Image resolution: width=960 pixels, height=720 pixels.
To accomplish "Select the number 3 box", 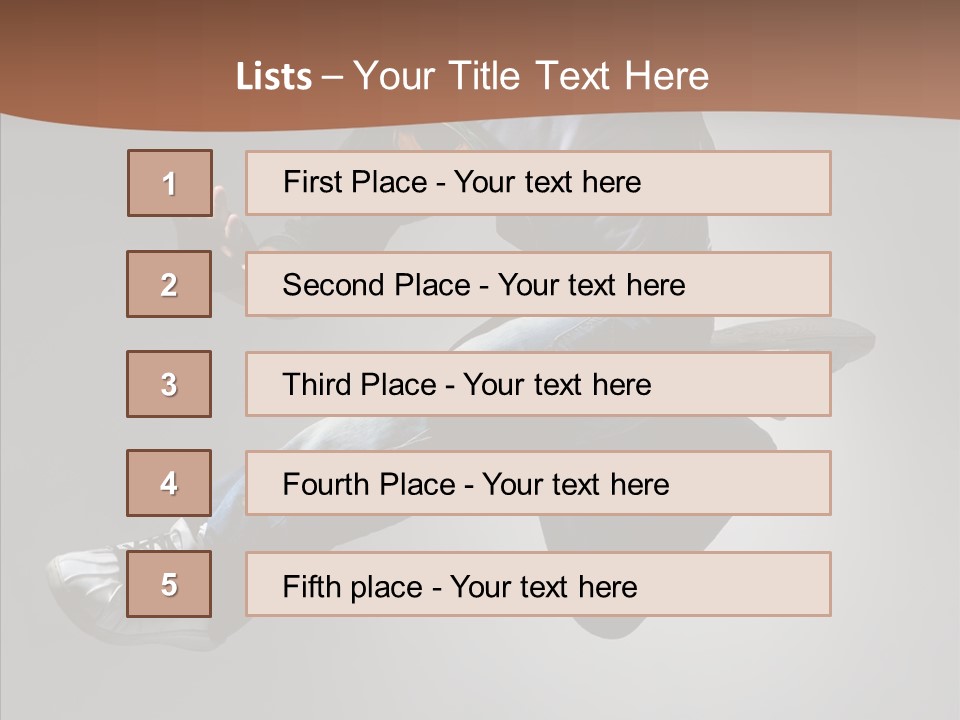I will point(169,384).
